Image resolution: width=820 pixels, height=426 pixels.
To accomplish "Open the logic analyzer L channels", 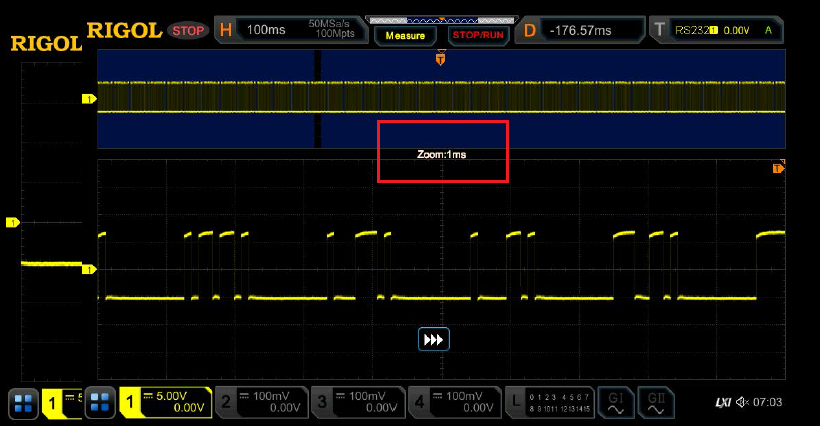I will pos(548,403).
